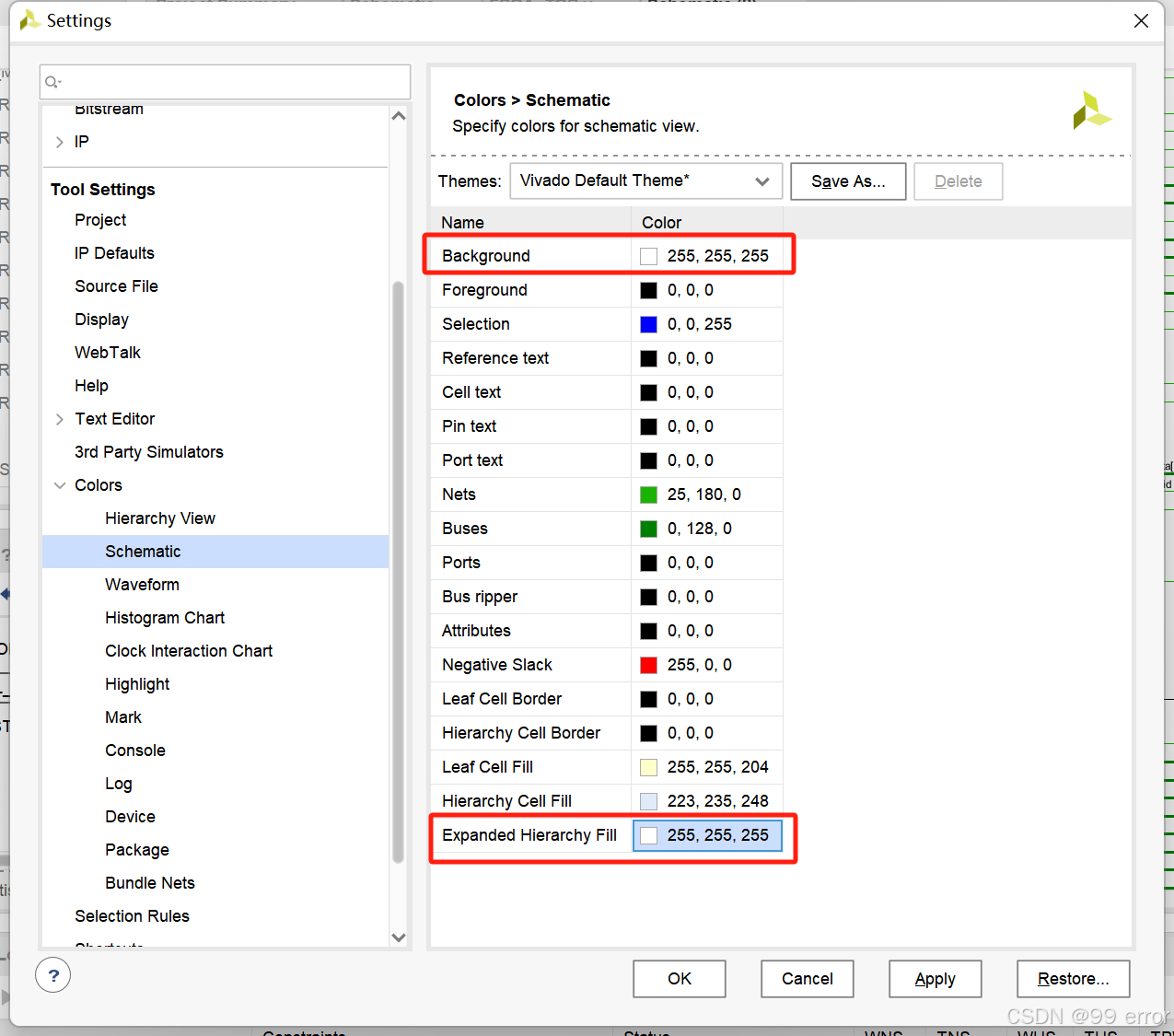The image size is (1174, 1036).
Task: Open the Themes dropdown
Action: pyautogui.click(x=646, y=181)
